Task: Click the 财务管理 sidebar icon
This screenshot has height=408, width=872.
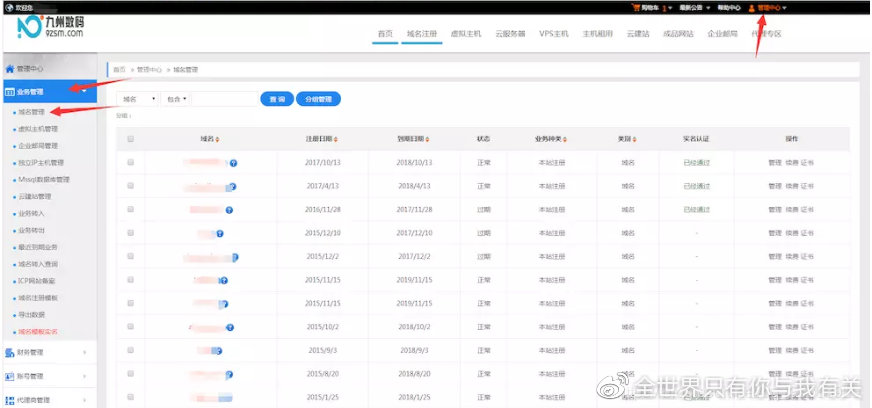Action: coord(10,352)
